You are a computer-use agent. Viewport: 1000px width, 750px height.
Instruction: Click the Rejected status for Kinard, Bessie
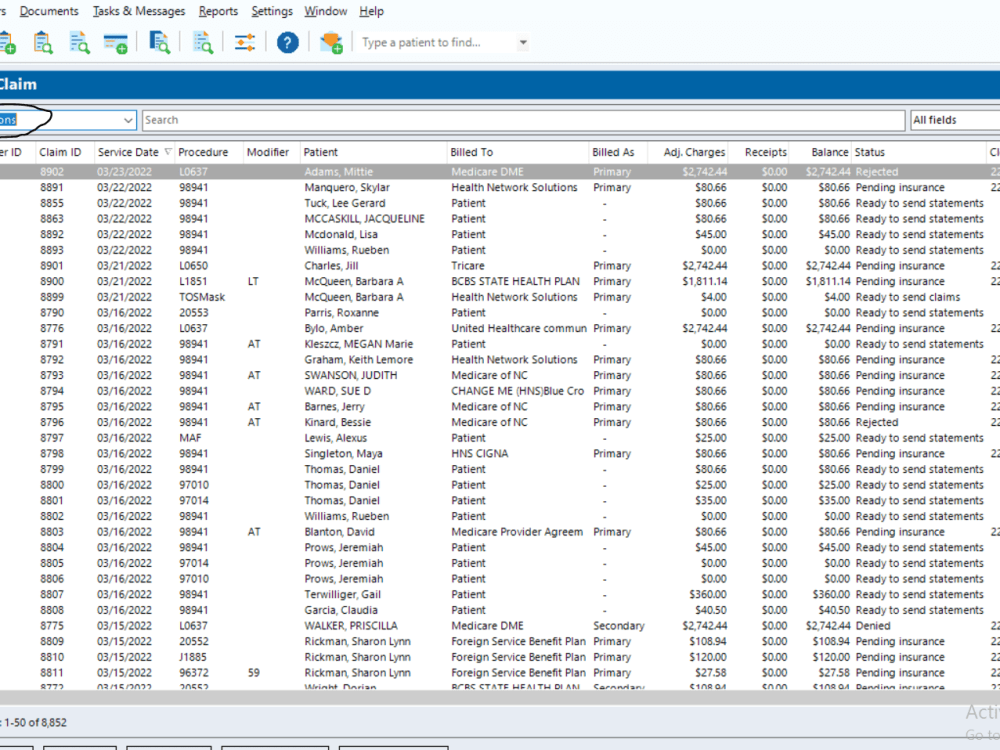click(877, 422)
